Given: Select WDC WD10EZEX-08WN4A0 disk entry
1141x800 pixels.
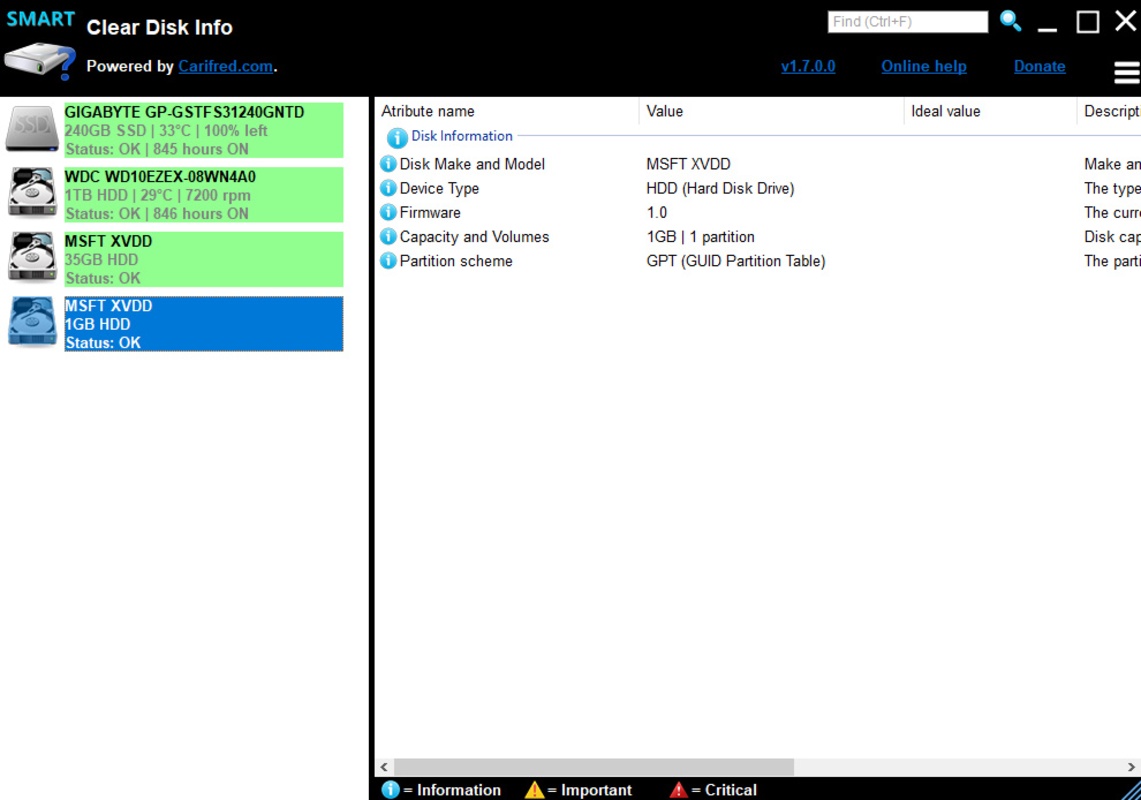Looking at the screenshot, I should (x=203, y=194).
